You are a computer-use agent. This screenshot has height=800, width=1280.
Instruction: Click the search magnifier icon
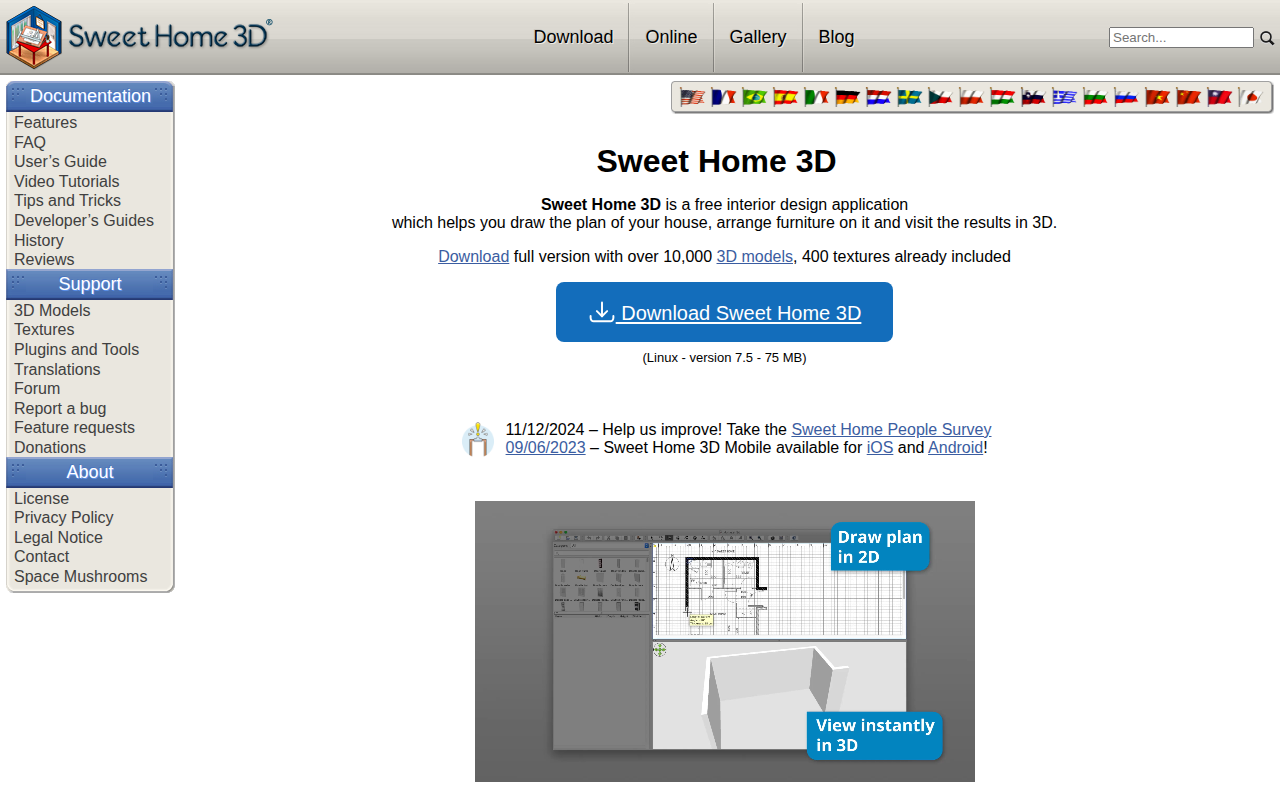tap(1267, 38)
